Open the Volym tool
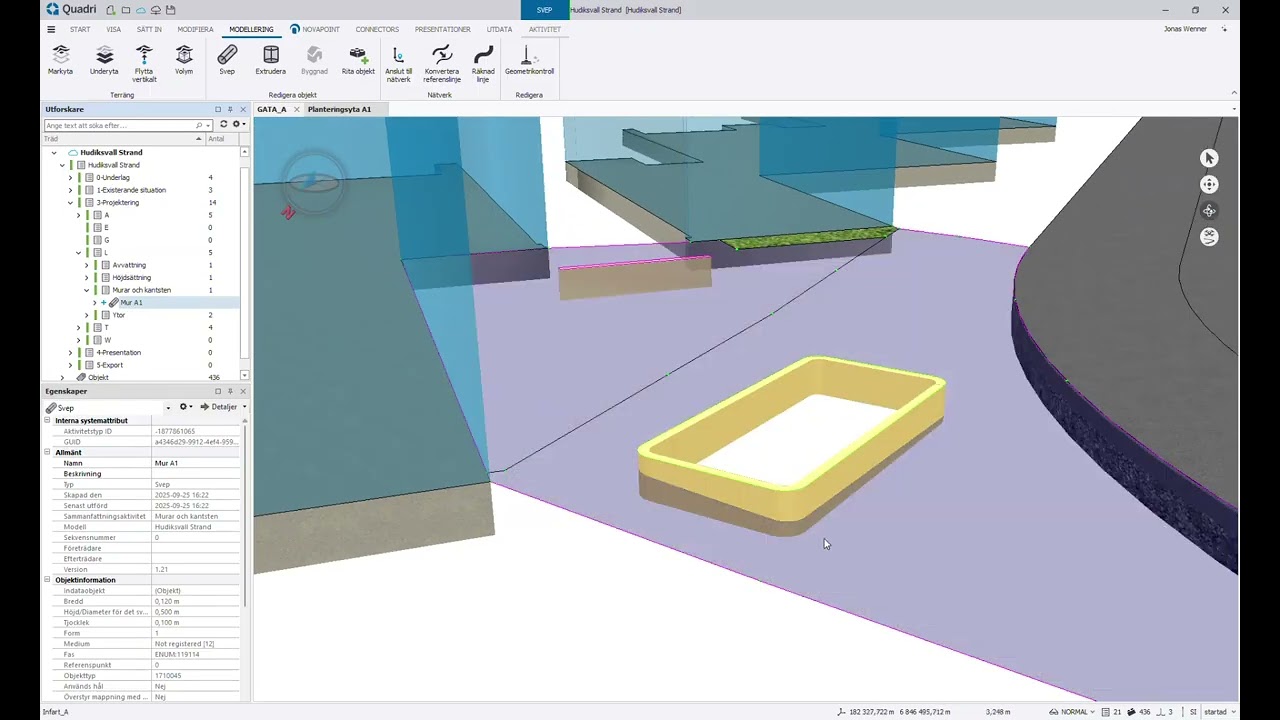The height and width of the screenshot is (720, 1280). [x=184, y=60]
